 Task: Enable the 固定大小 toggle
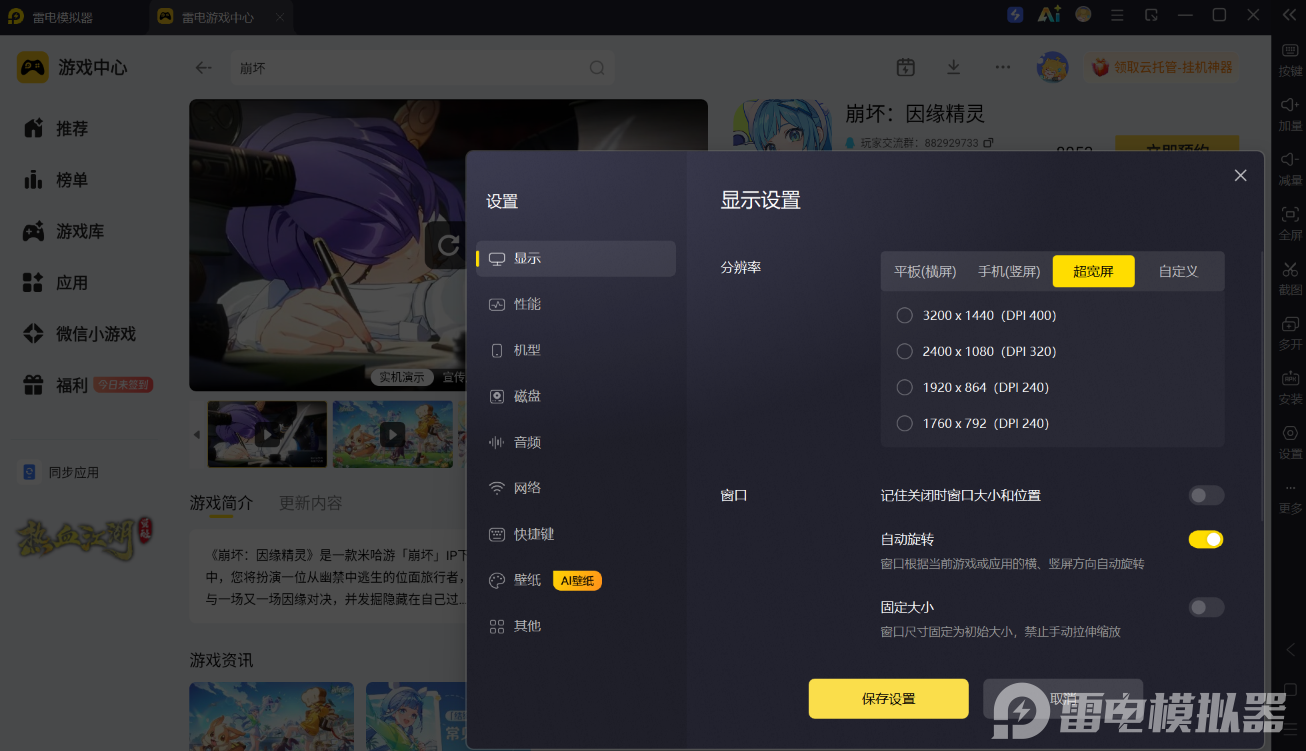(x=1206, y=607)
